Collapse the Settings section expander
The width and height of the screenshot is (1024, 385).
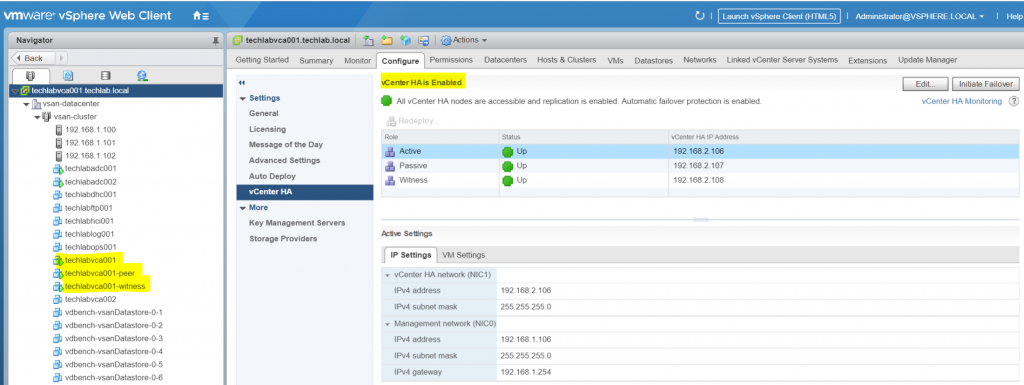tap(243, 99)
